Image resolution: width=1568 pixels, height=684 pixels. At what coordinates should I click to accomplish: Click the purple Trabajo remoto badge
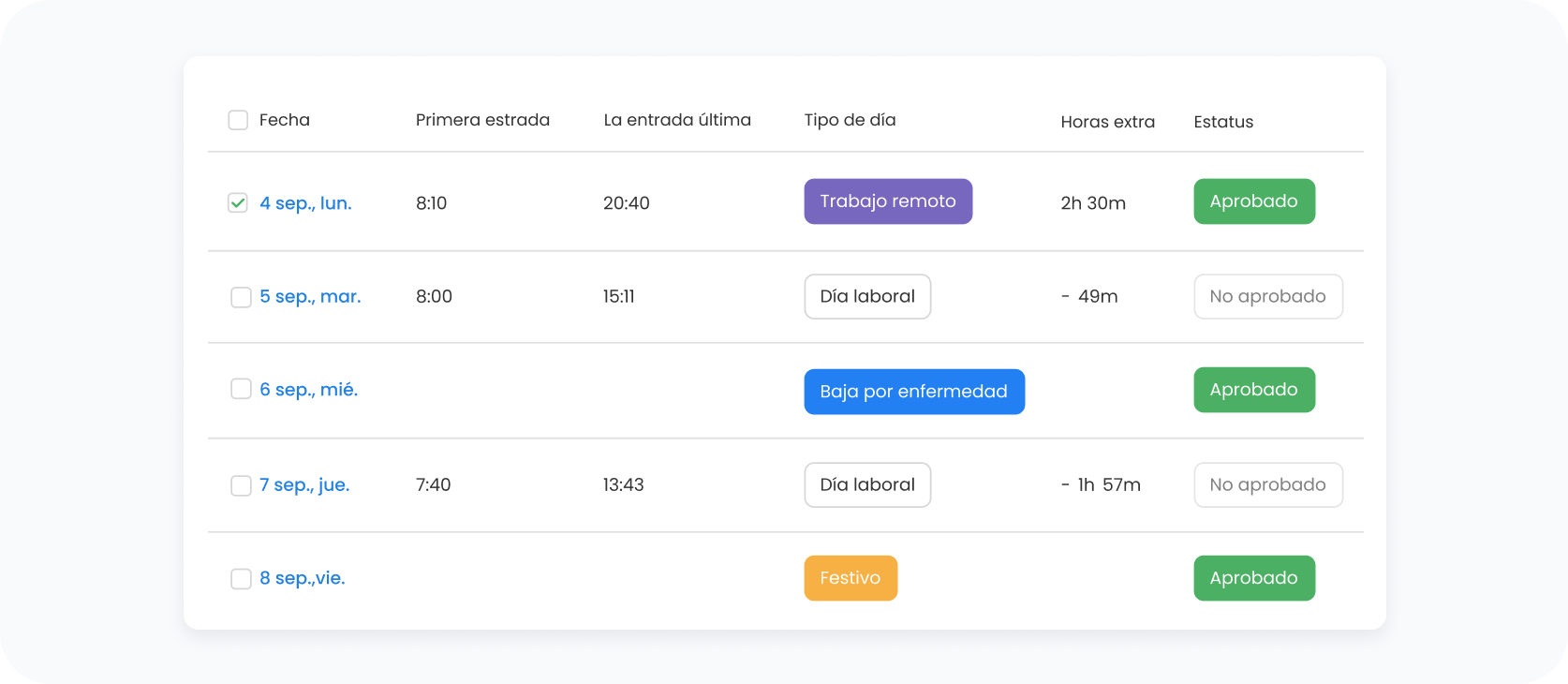tap(887, 201)
